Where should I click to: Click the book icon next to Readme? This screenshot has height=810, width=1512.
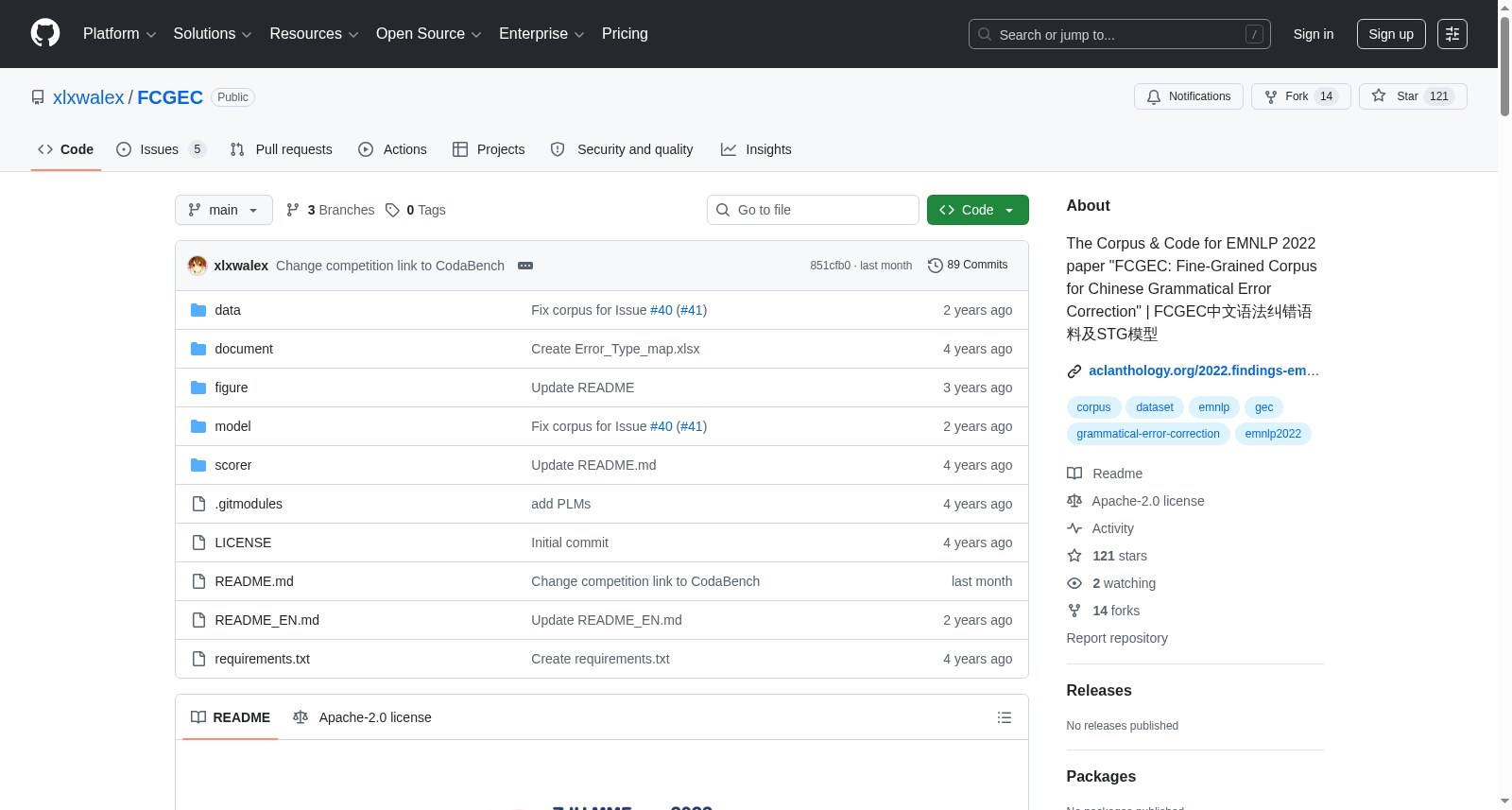point(1074,474)
